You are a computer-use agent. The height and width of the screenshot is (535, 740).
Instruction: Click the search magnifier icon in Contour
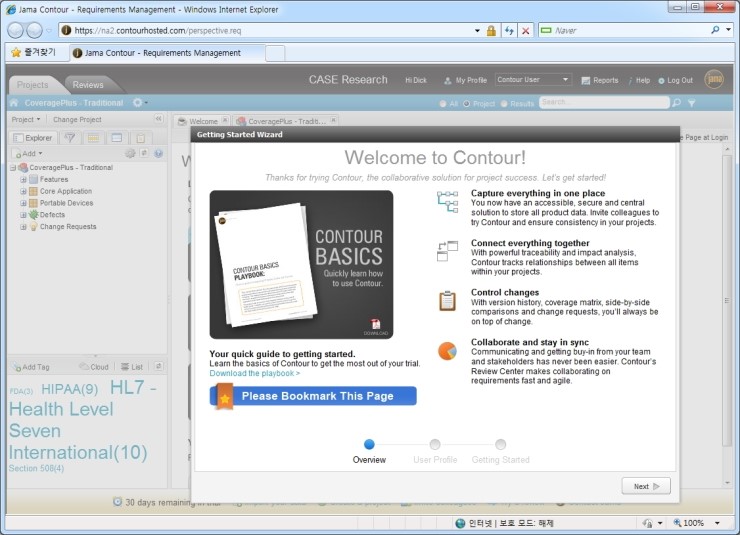678,103
